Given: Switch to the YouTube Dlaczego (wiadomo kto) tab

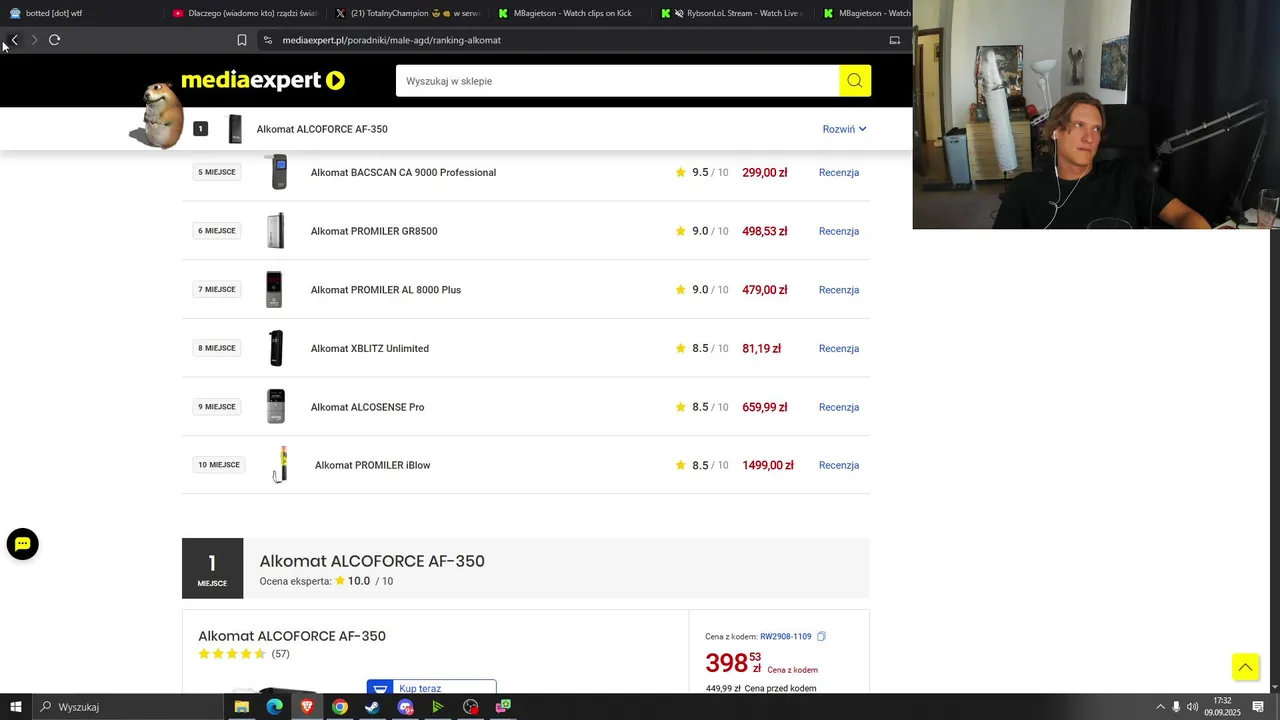Looking at the screenshot, I should coord(245,13).
